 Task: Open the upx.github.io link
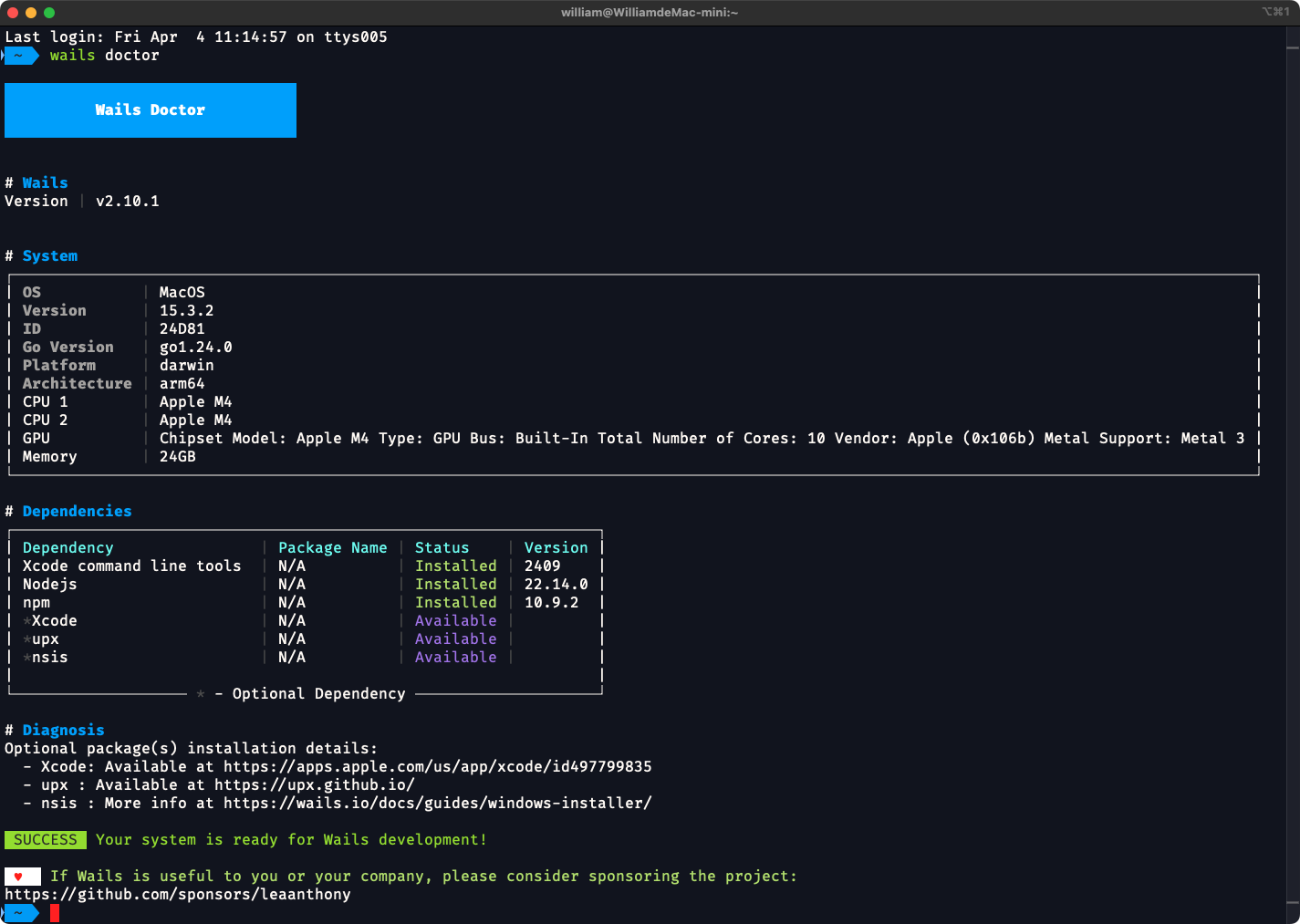tap(315, 785)
